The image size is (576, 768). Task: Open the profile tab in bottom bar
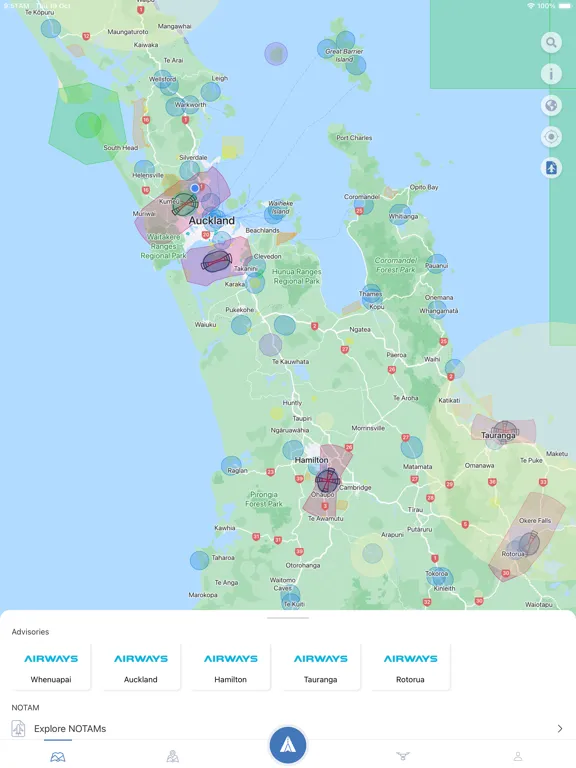coord(518,757)
